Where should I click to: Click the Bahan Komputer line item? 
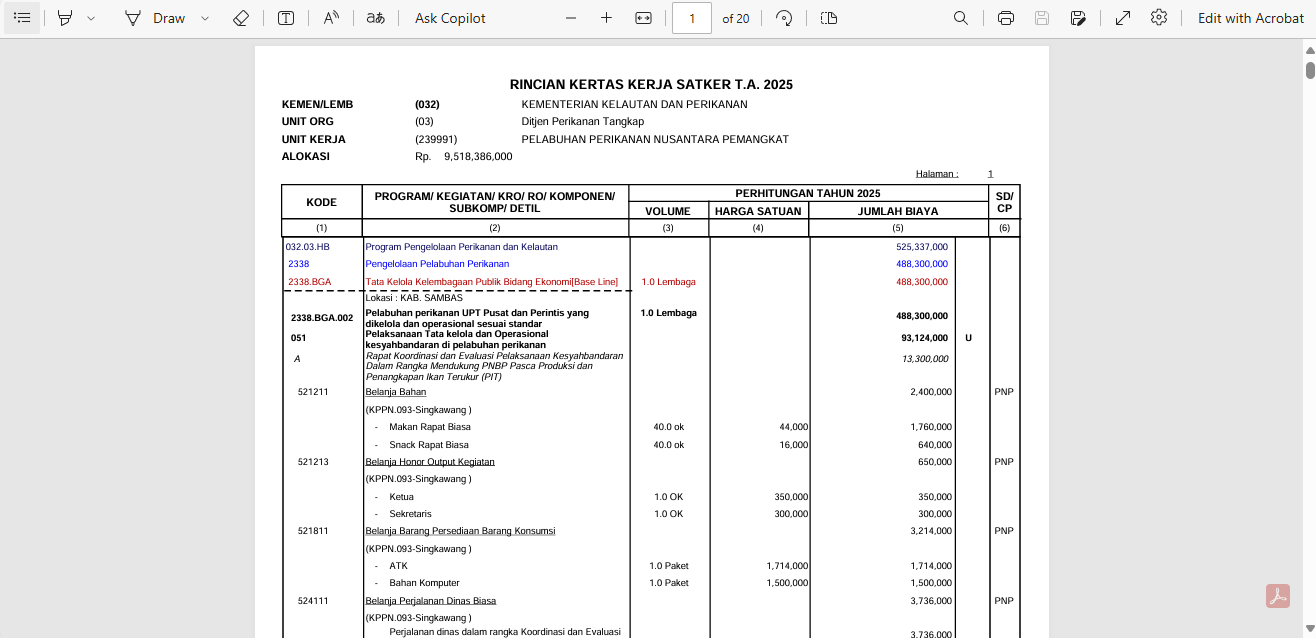click(424, 583)
